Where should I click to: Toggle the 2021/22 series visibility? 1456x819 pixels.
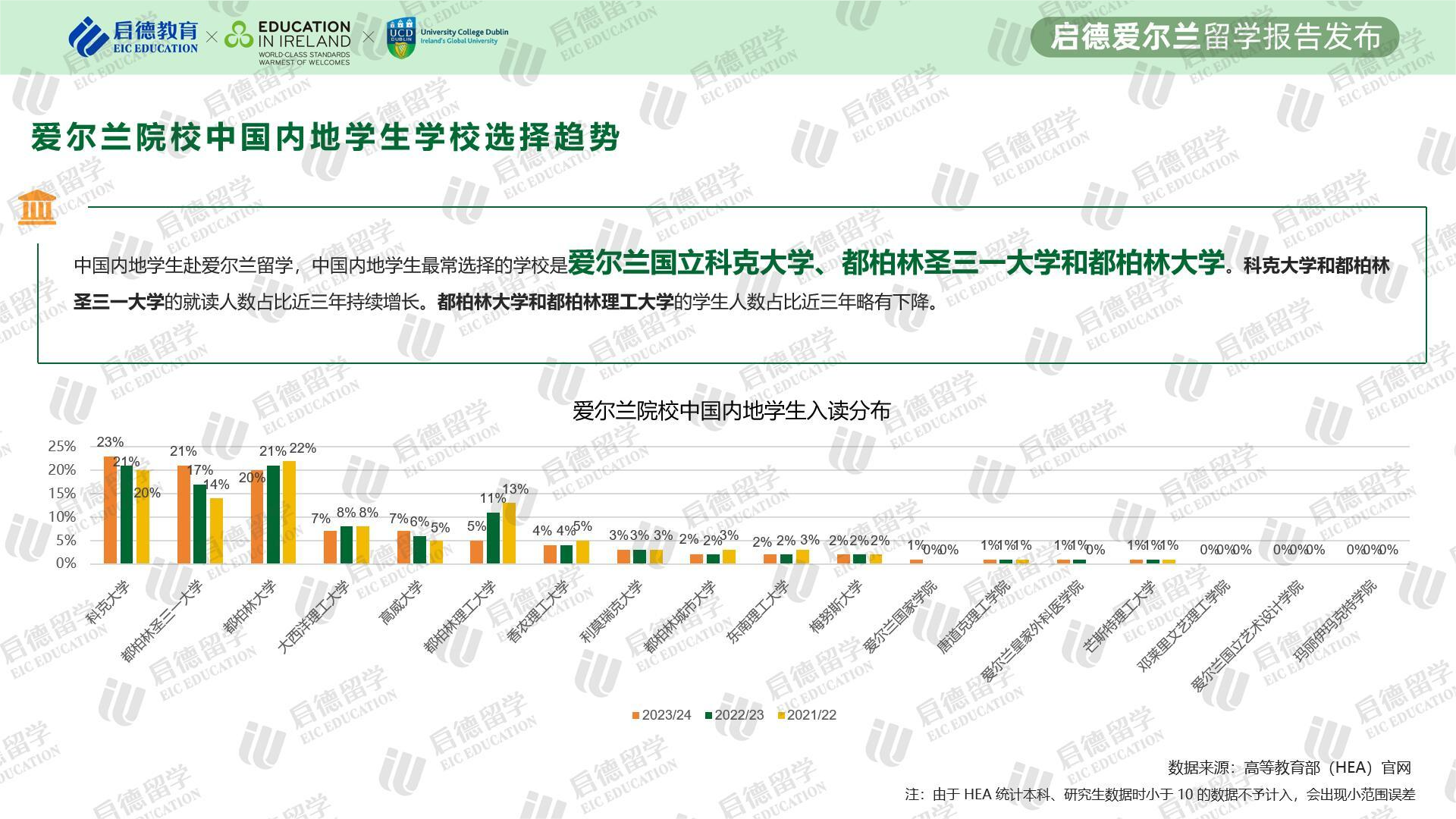(x=798, y=715)
